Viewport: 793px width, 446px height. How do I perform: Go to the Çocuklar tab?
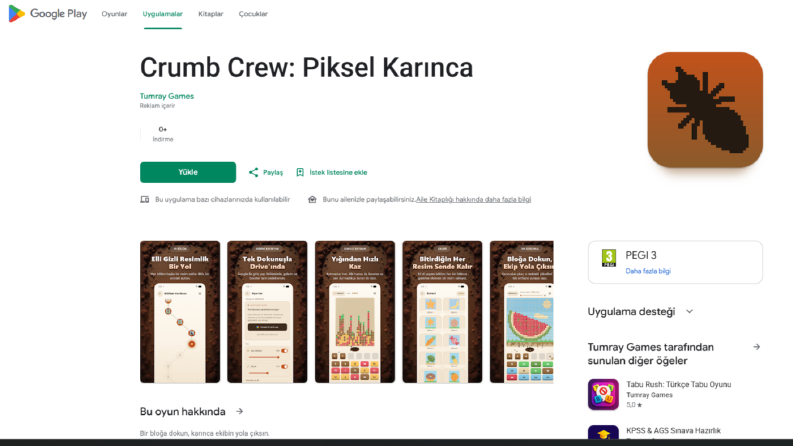click(x=253, y=14)
